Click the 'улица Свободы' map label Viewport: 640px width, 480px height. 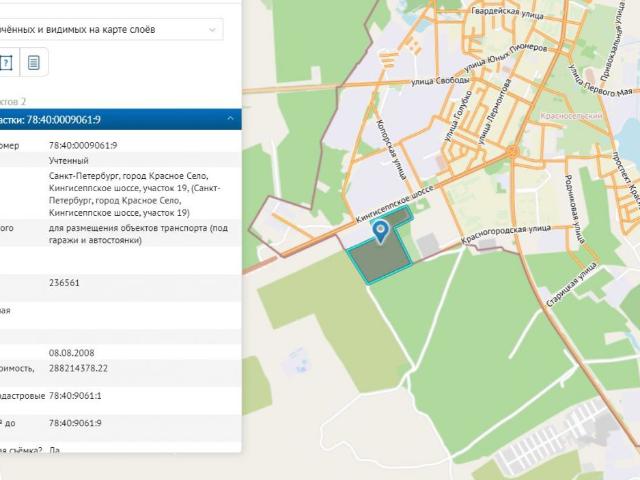click(440, 81)
